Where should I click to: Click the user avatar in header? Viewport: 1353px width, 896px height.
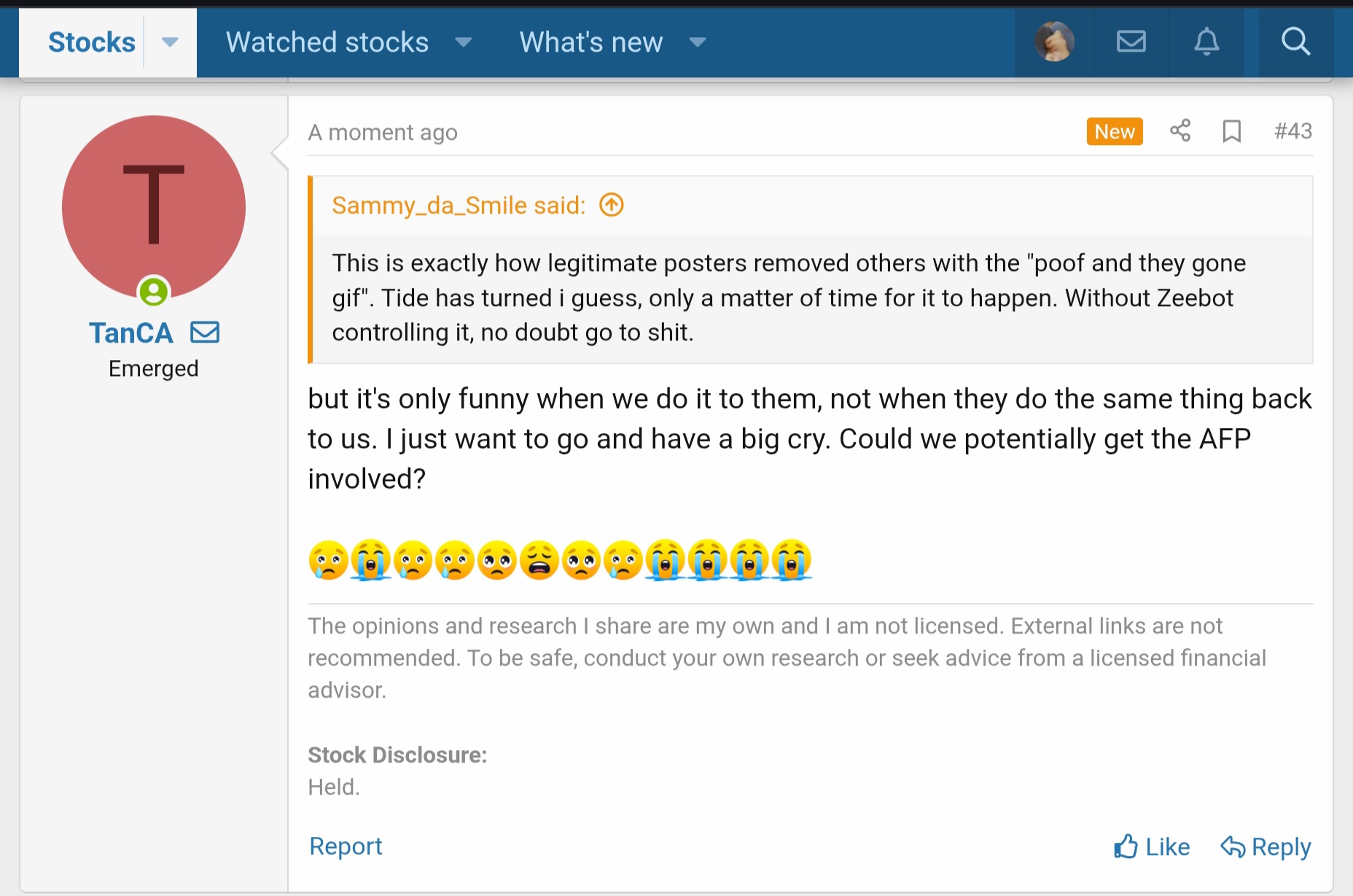[x=1054, y=42]
